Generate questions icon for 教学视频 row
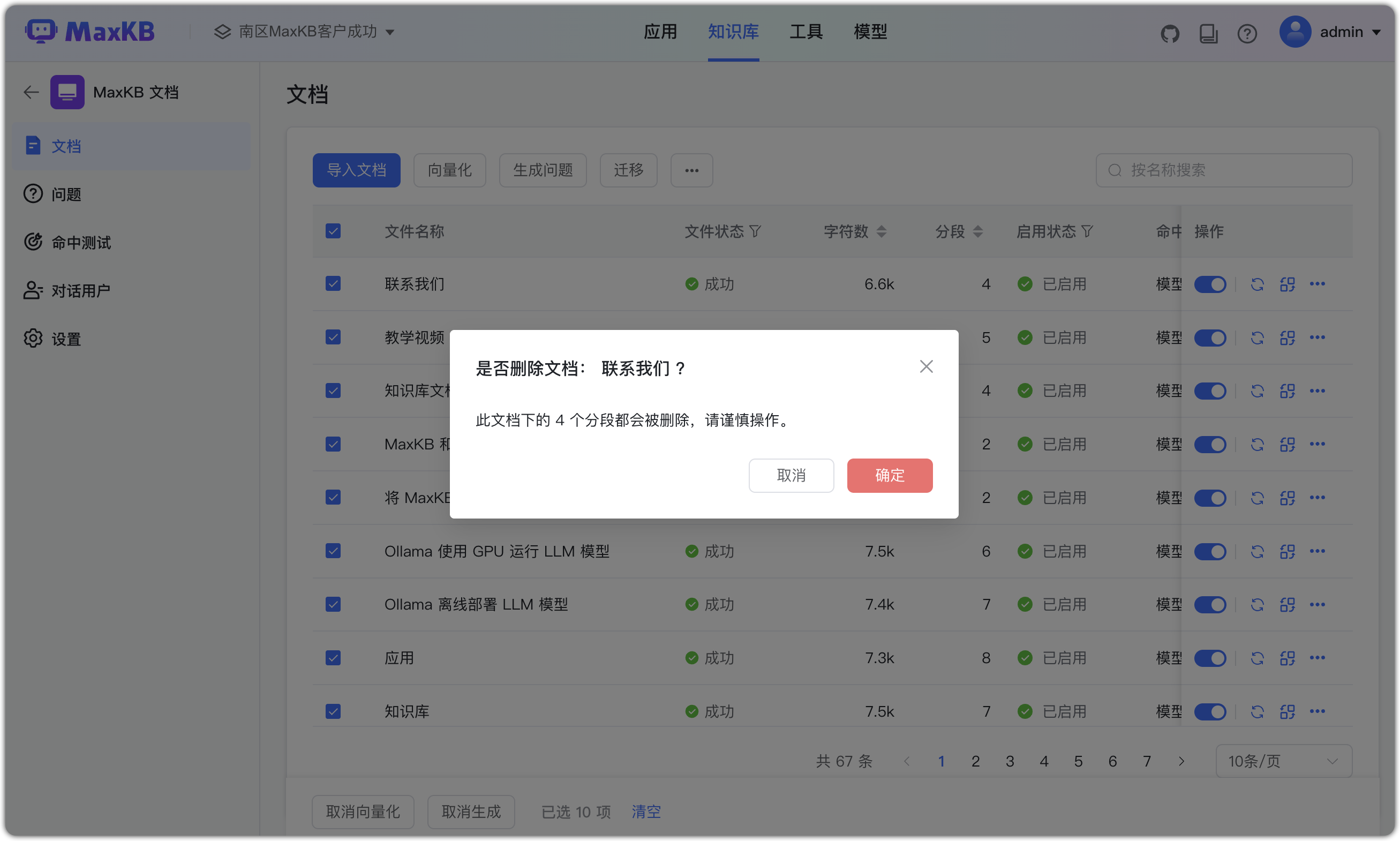 (1286, 338)
